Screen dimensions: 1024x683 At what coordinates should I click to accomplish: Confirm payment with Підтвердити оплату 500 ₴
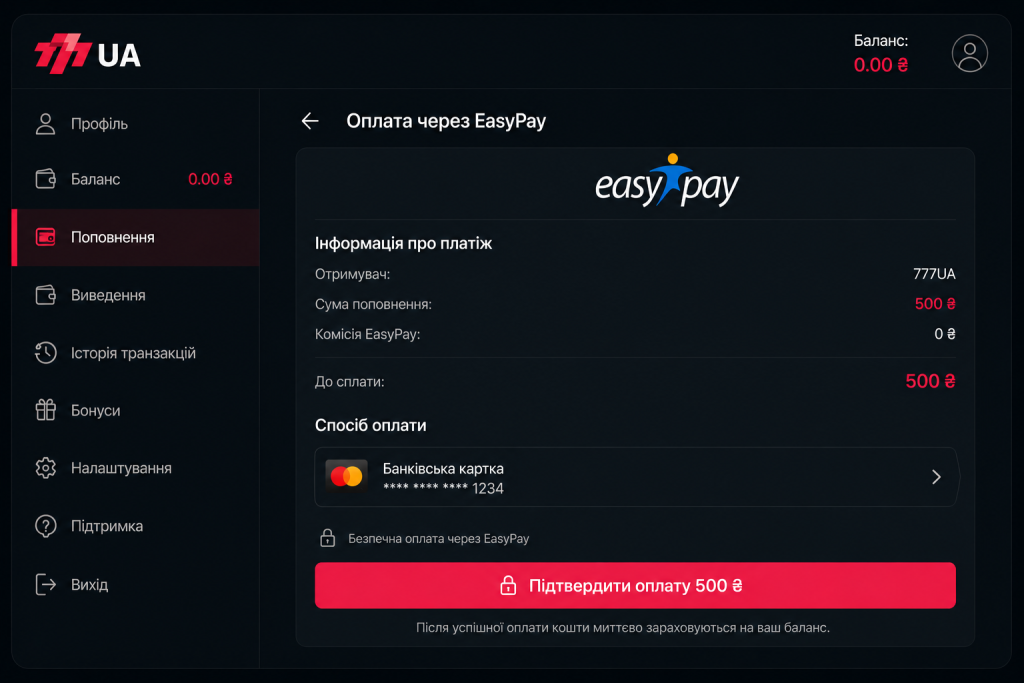pos(635,585)
